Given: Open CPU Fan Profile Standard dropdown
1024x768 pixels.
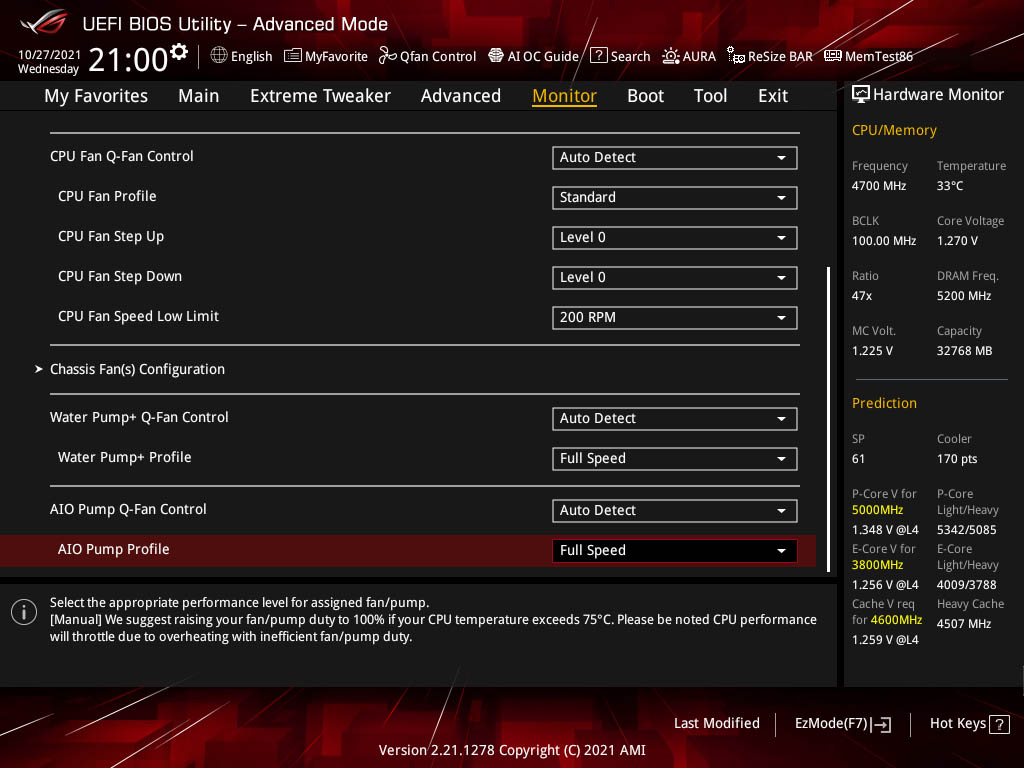Looking at the screenshot, I should point(674,197).
